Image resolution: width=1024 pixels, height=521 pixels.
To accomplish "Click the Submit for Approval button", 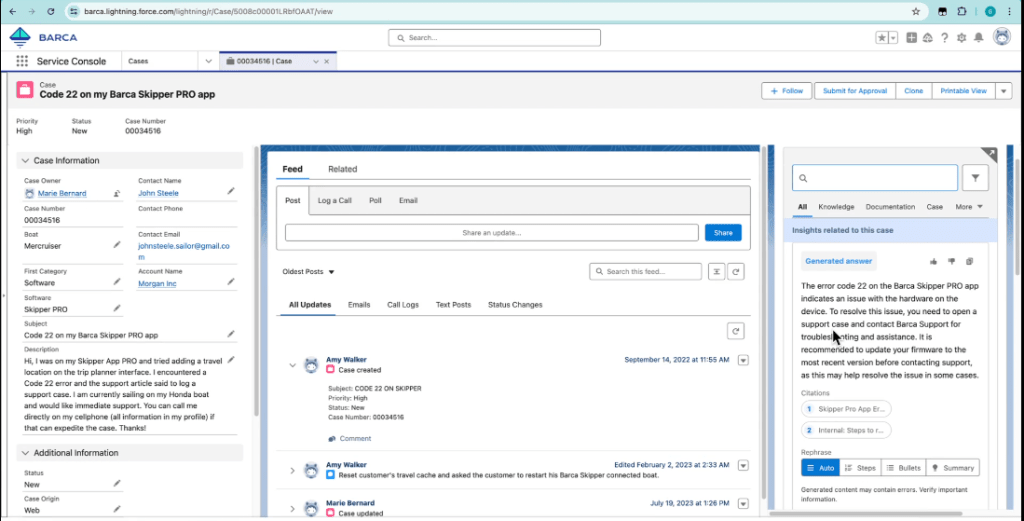I will [854, 91].
